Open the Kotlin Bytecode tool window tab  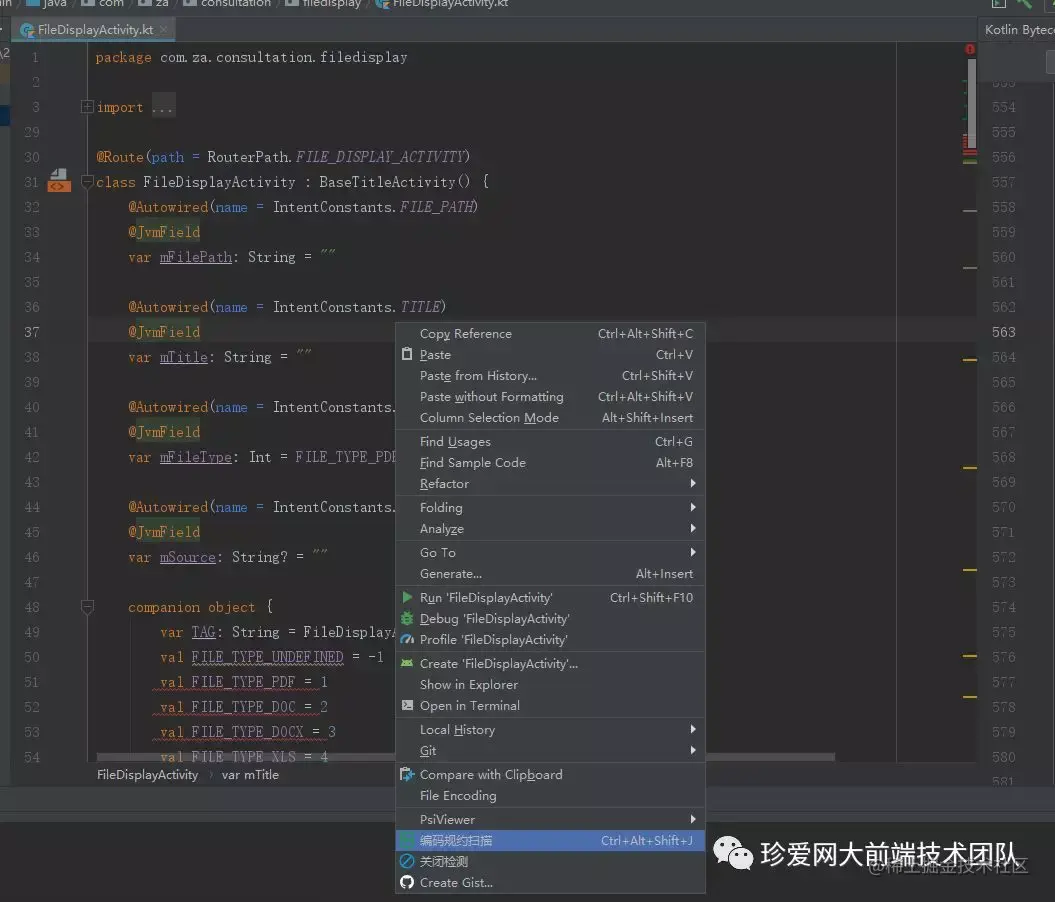click(x=1017, y=30)
